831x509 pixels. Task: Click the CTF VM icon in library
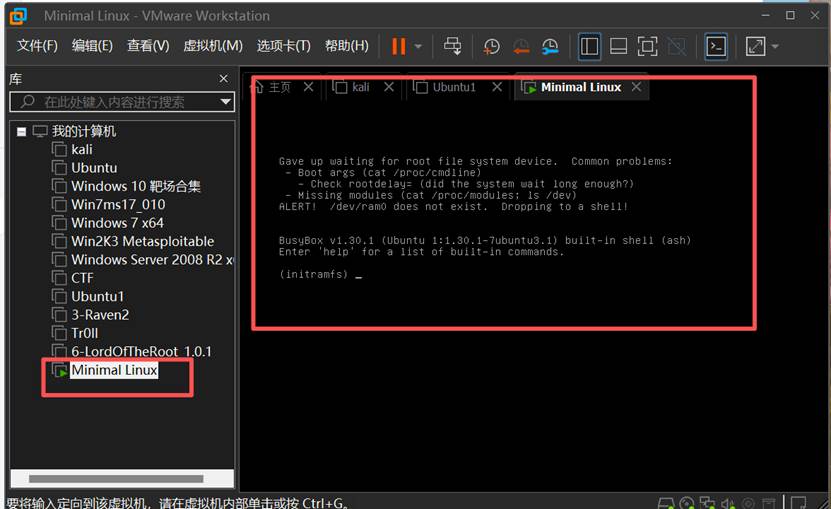[59, 278]
